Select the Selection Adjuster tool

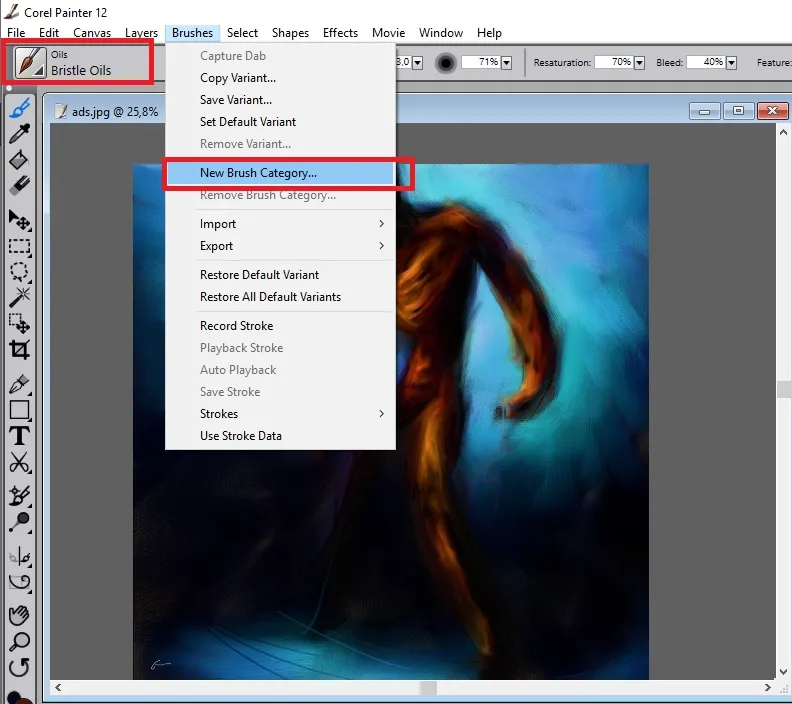tap(20, 323)
